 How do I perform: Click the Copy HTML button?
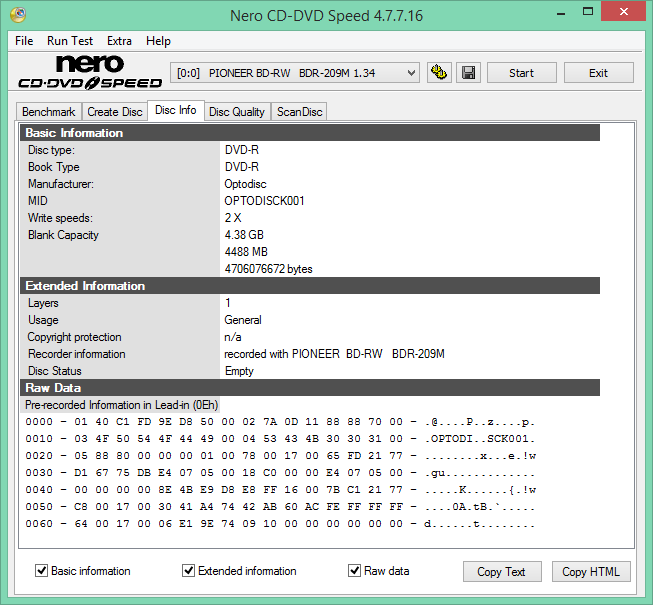pyautogui.click(x=591, y=572)
